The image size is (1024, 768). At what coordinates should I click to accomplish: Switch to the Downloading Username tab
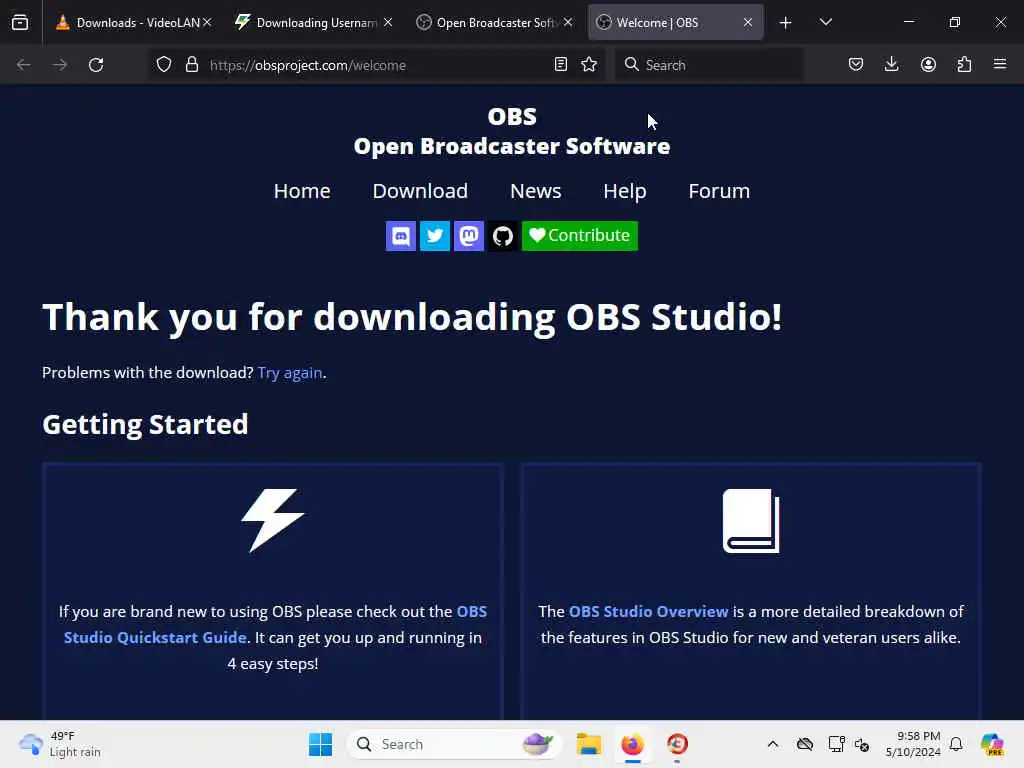312,23
